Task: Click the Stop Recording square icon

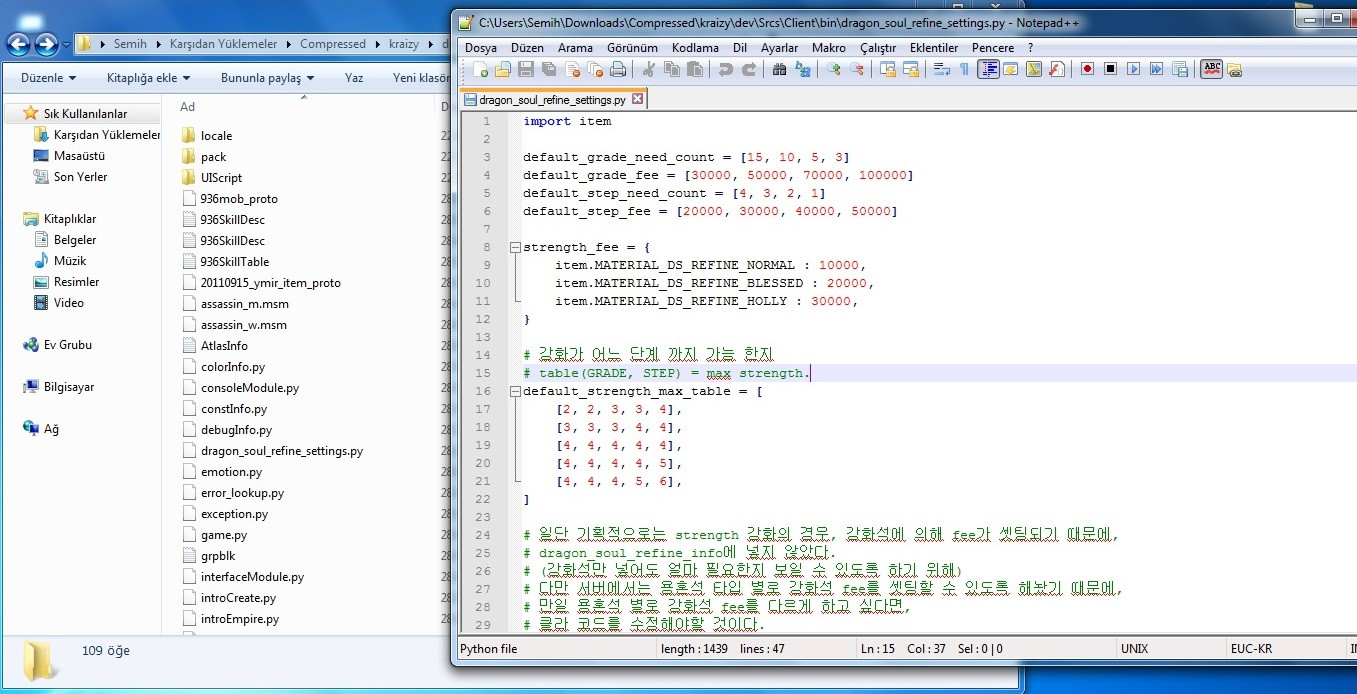Action: [1110, 69]
